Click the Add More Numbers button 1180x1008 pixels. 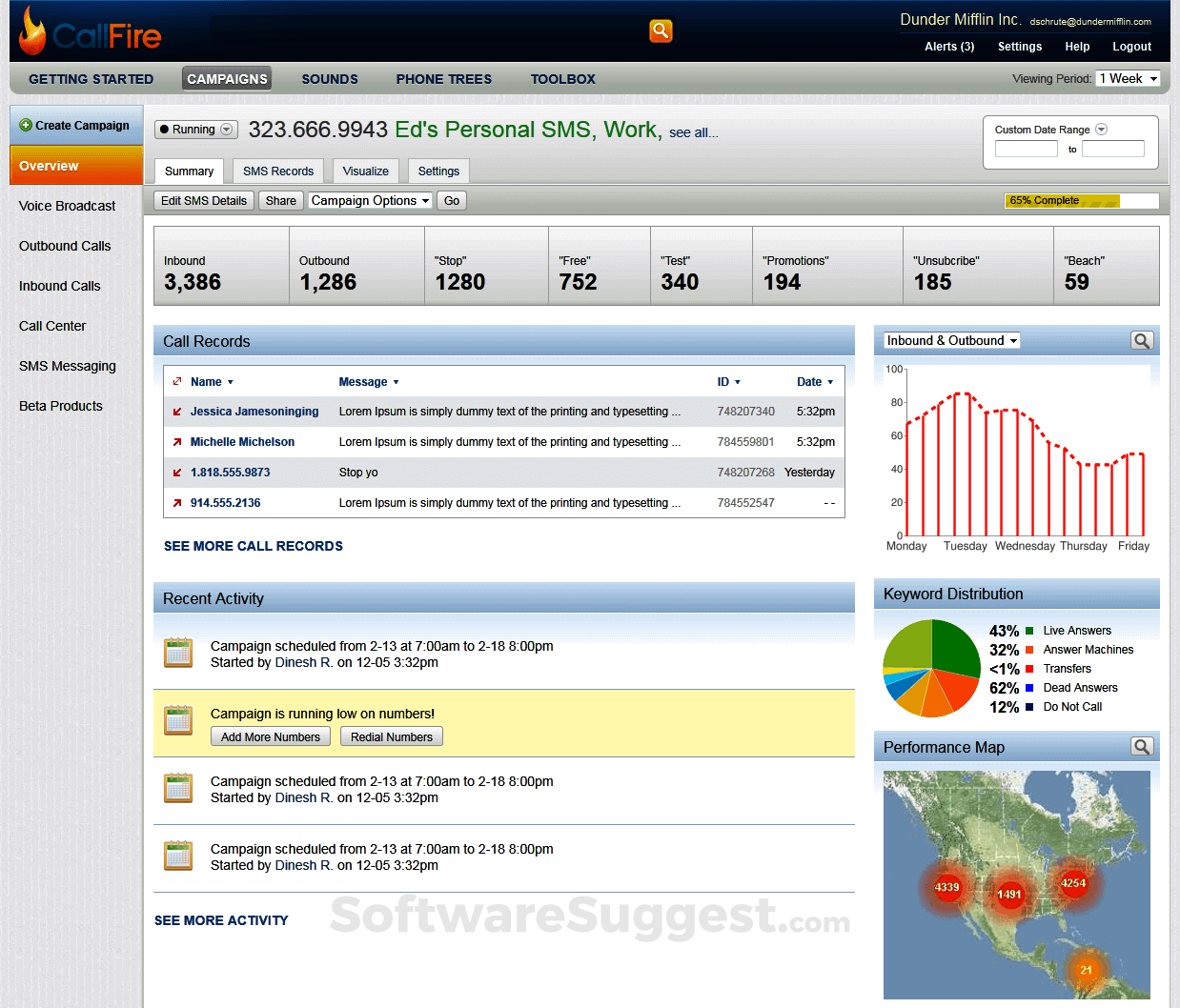(270, 736)
